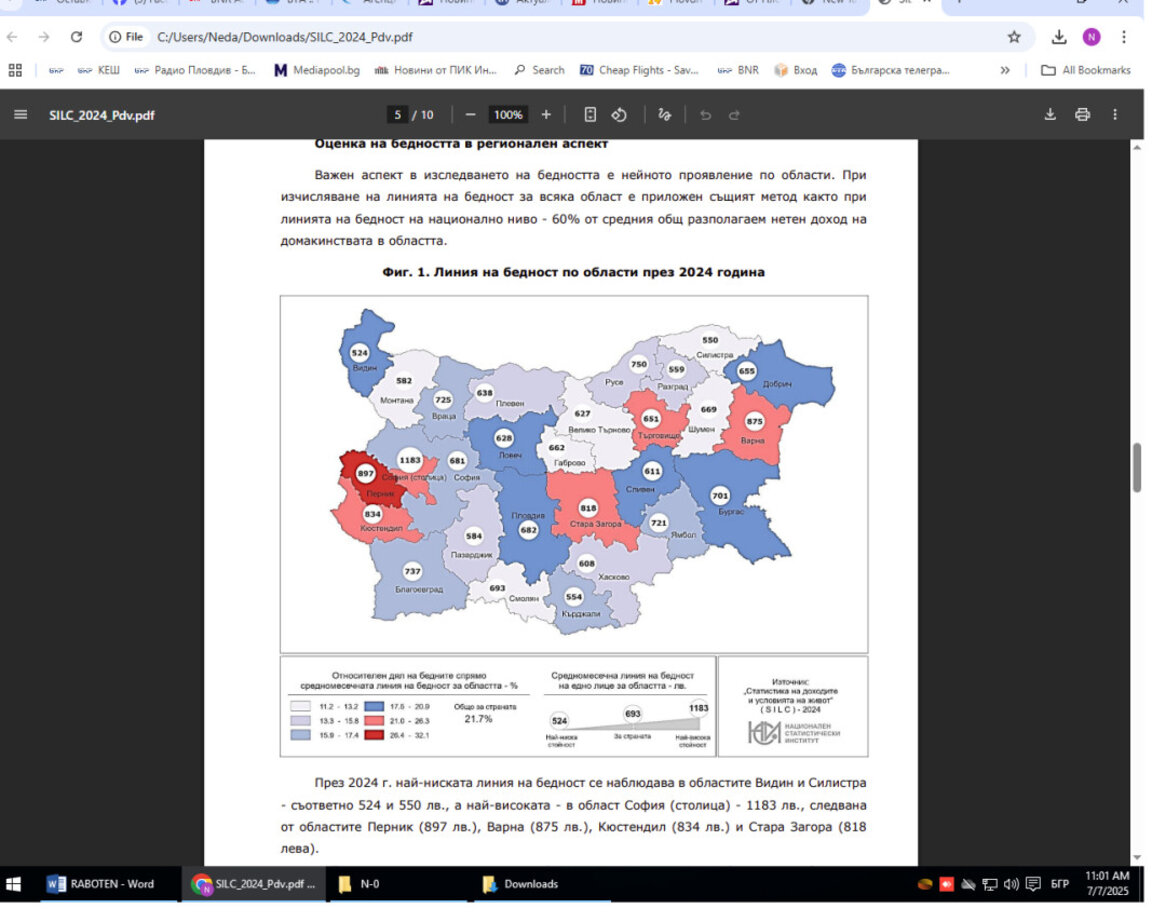
Task: Download the PDF from the viewer toolbar
Action: (1051, 115)
